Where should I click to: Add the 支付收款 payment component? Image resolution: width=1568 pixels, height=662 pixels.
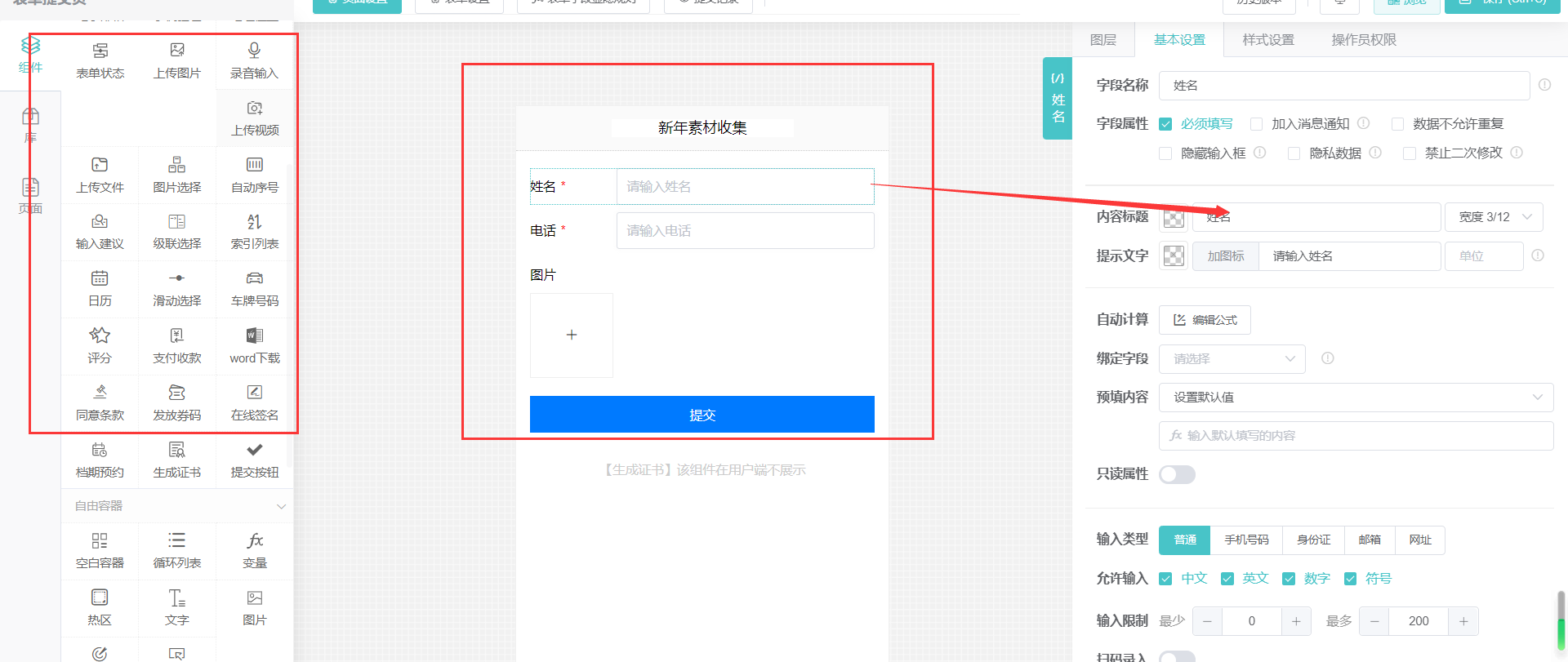click(176, 345)
